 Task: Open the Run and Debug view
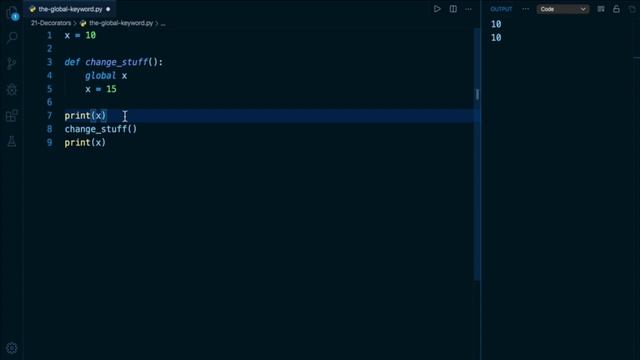point(12,89)
